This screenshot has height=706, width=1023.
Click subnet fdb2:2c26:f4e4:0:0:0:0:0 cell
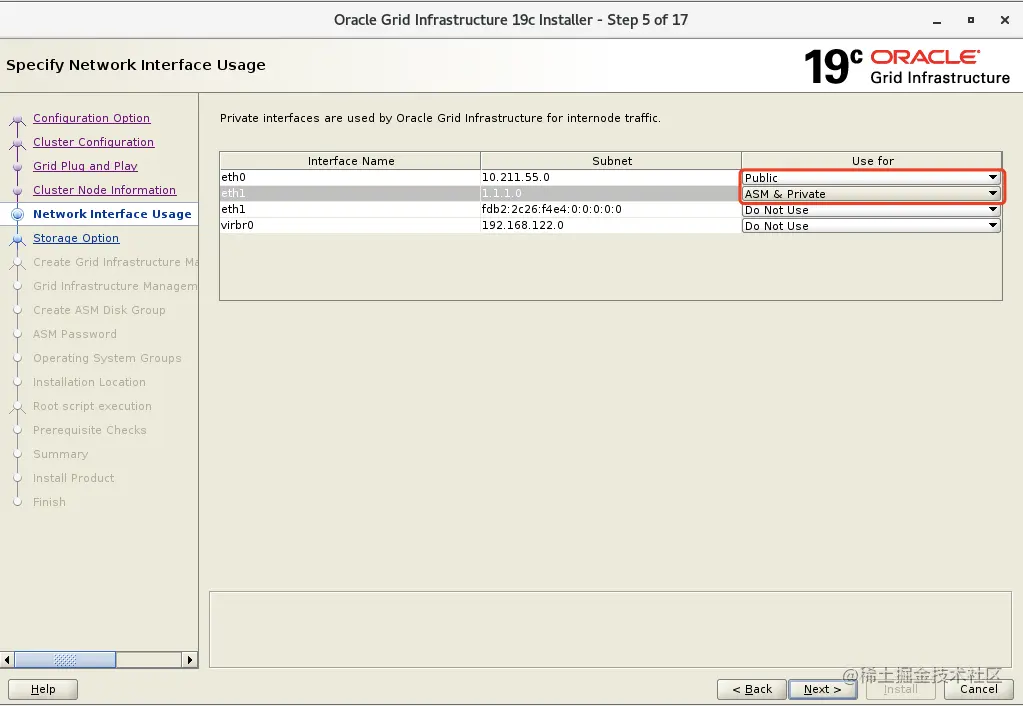coord(611,209)
